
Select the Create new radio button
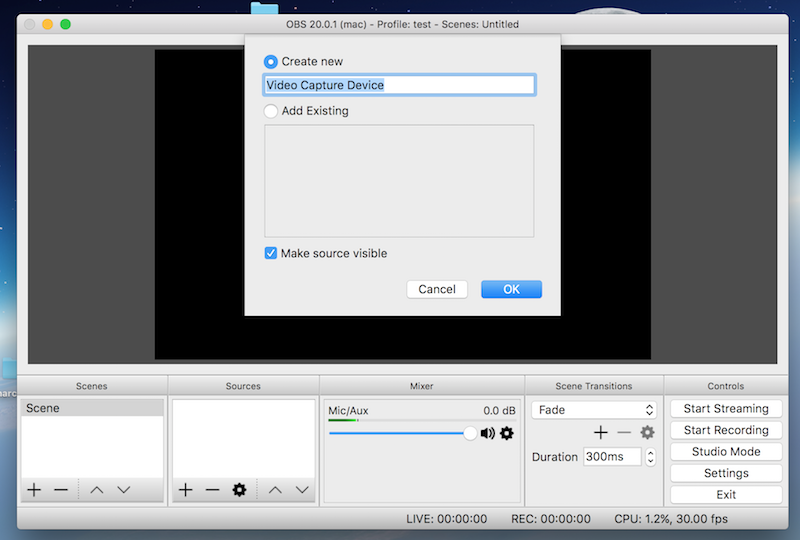pyautogui.click(x=271, y=62)
